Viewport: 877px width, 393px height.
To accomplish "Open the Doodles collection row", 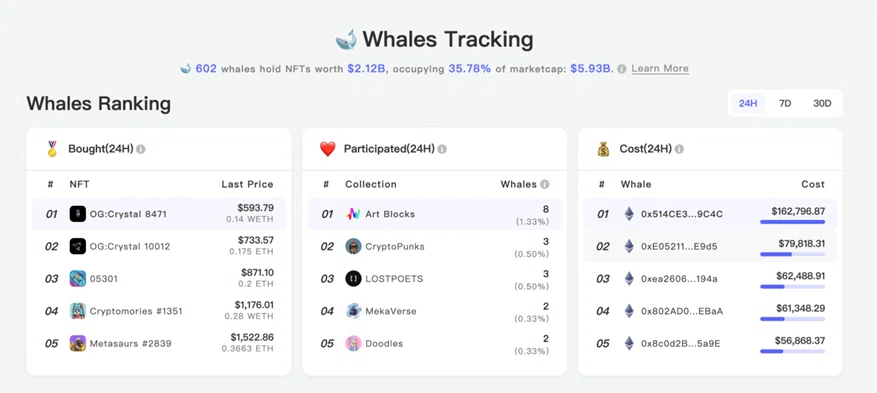I will click(435, 343).
